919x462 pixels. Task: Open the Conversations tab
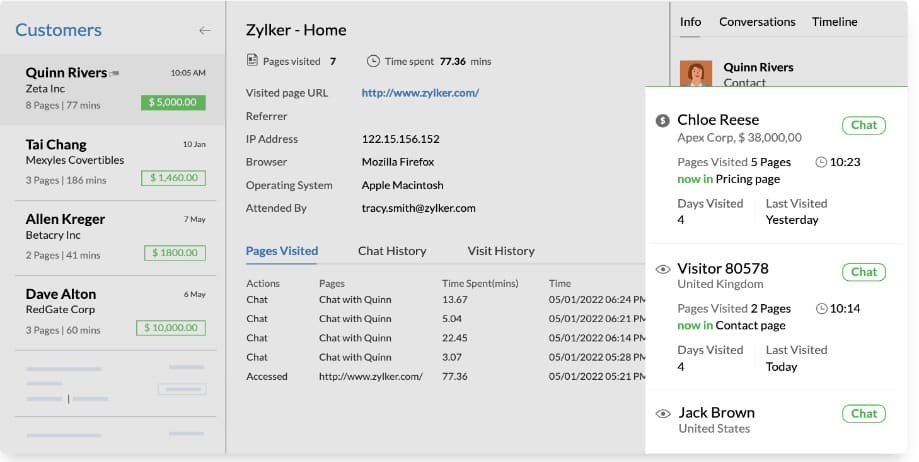pyautogui.click(x=757, y=22)
